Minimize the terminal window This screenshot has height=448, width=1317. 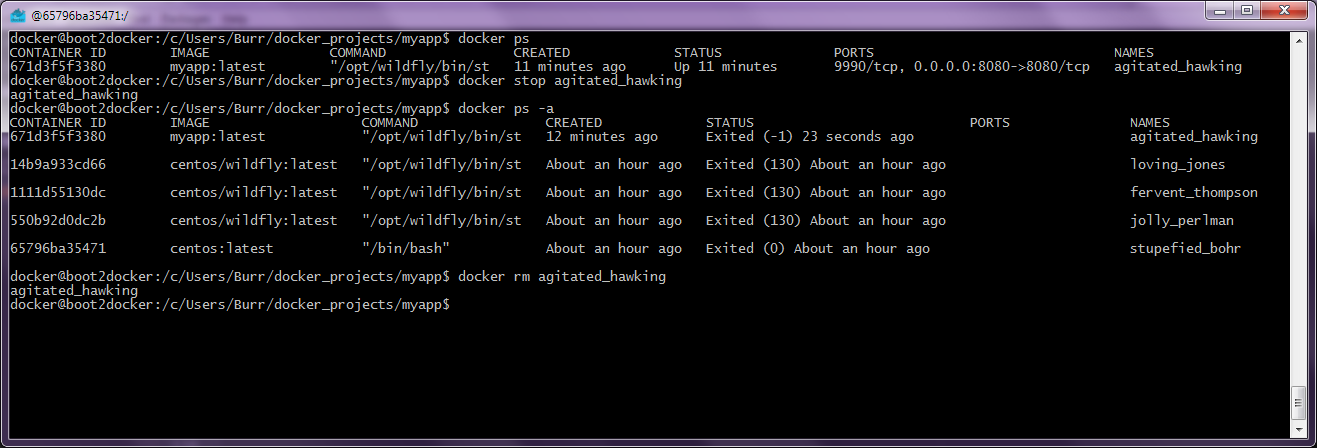coord(1219,10)
